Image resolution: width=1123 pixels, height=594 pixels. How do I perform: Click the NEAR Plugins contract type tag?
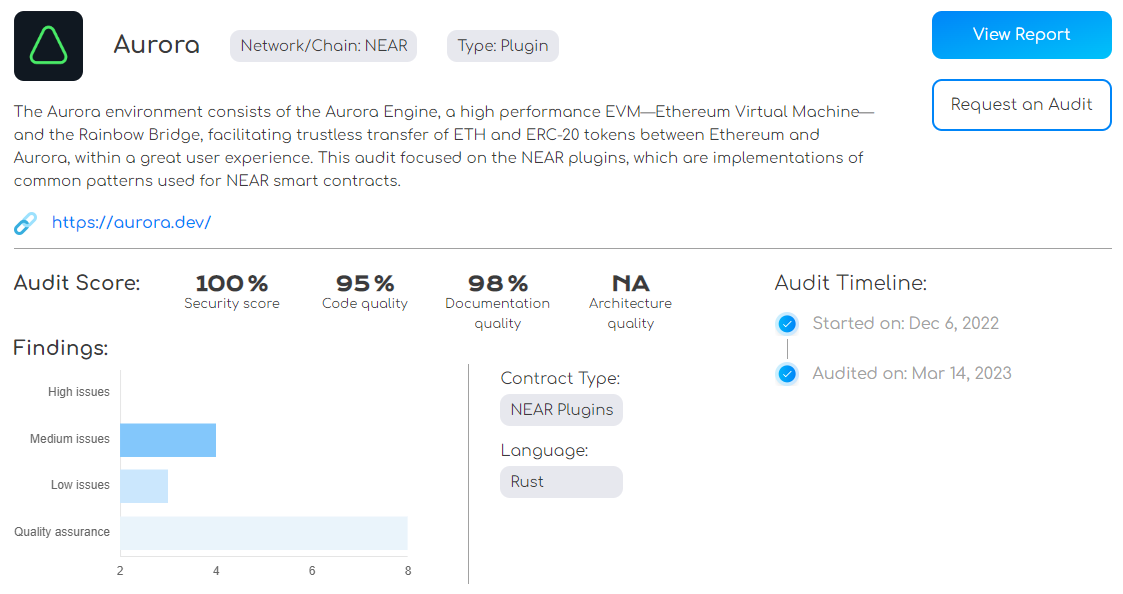(x=561, y=409)
